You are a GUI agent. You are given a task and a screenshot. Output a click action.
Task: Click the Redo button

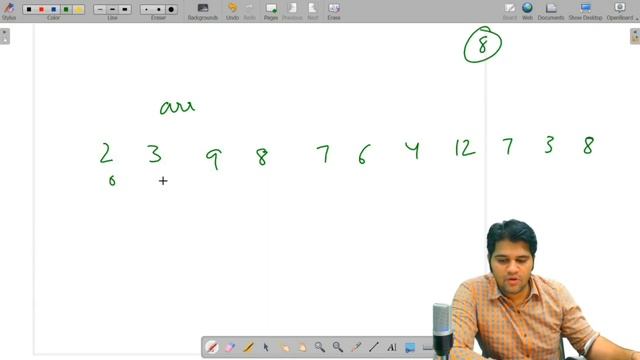[x=249, y=11]
